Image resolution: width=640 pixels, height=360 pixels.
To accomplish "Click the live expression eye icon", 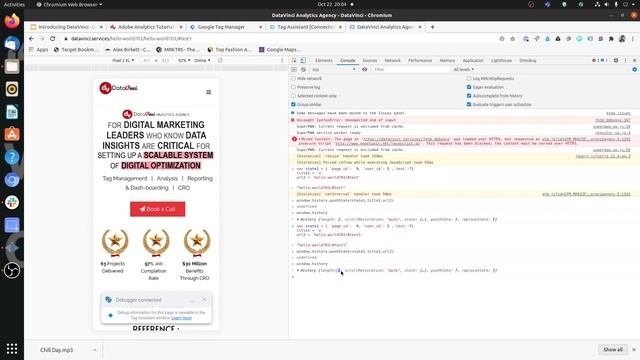I will 364,69.
